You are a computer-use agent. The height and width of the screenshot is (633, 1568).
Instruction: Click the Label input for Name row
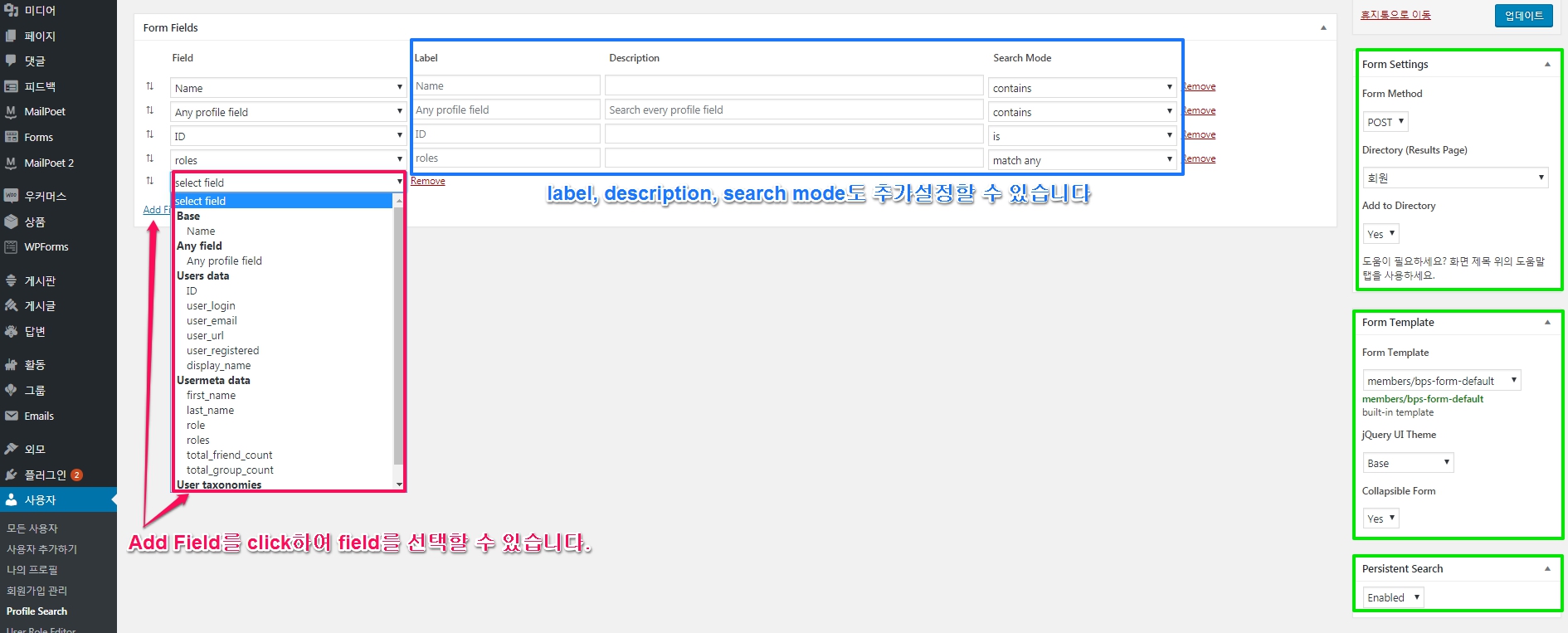tap(505, 85)
